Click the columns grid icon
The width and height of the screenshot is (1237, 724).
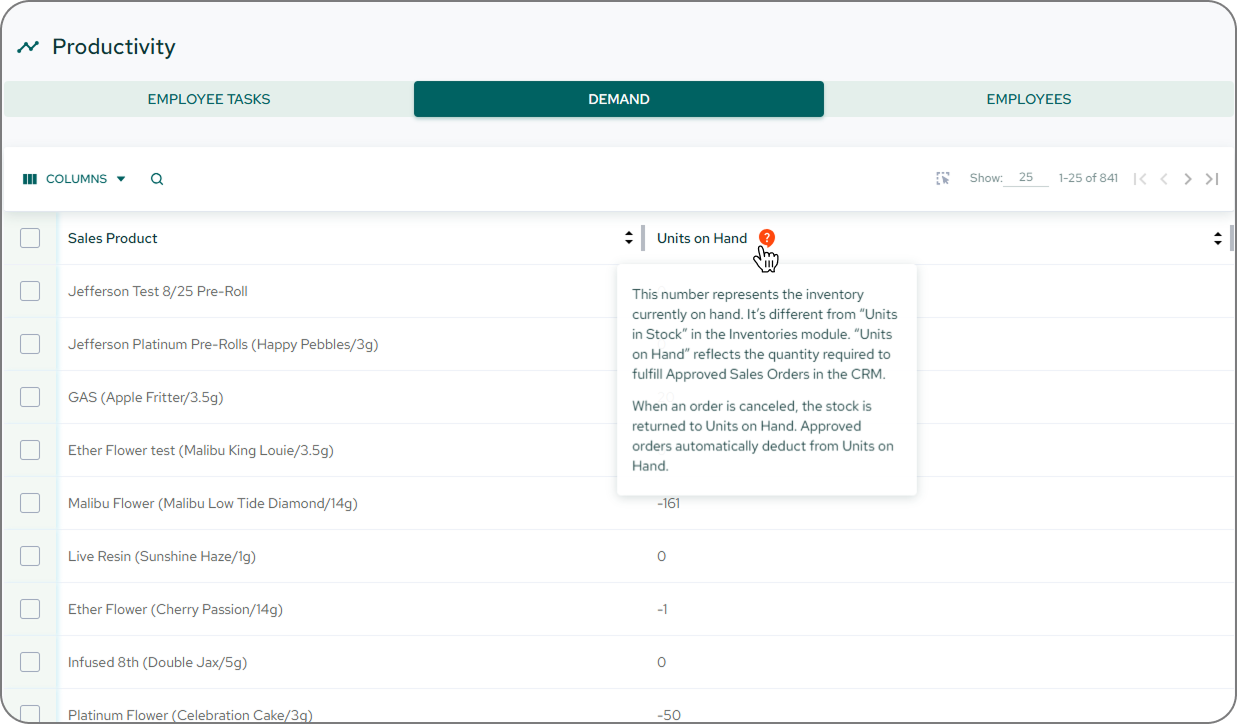pyautogui.click(x=30, y=179)
